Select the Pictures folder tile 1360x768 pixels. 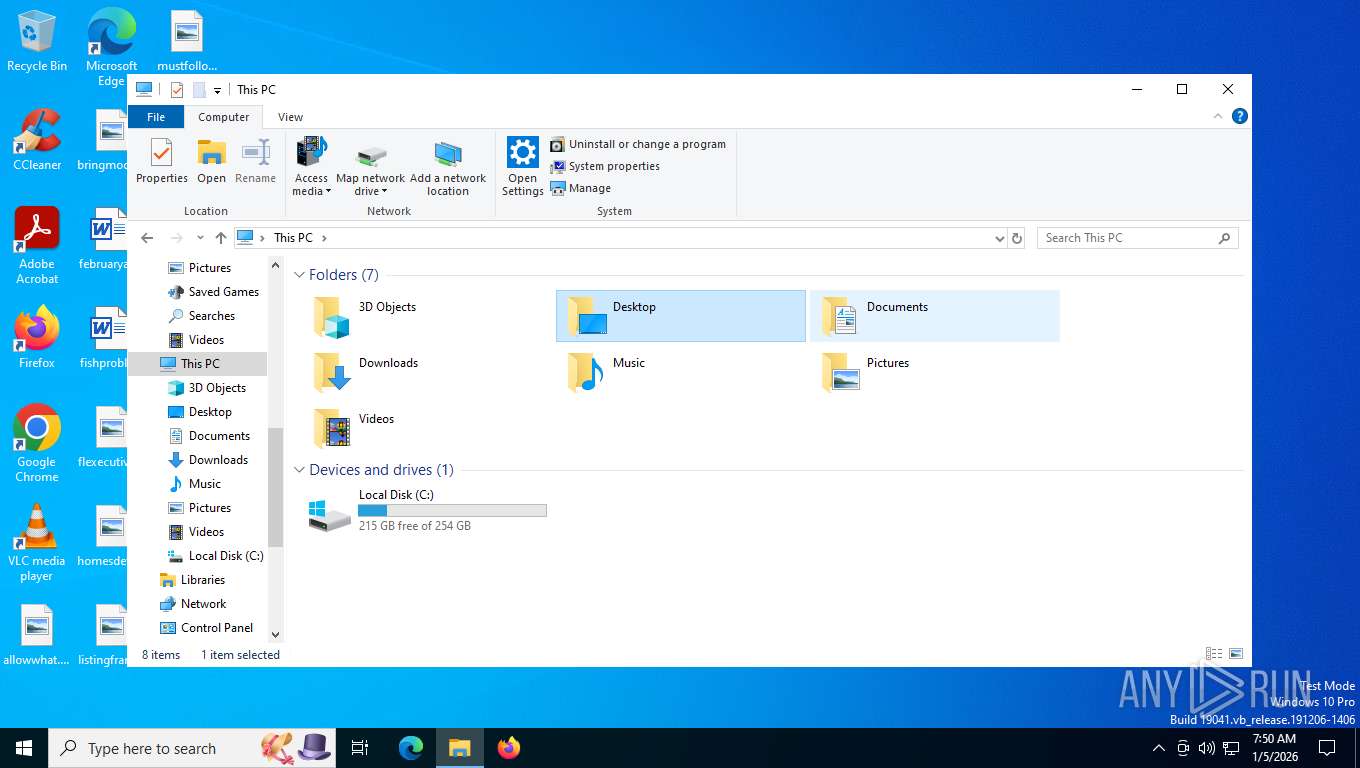click(934, 372)
